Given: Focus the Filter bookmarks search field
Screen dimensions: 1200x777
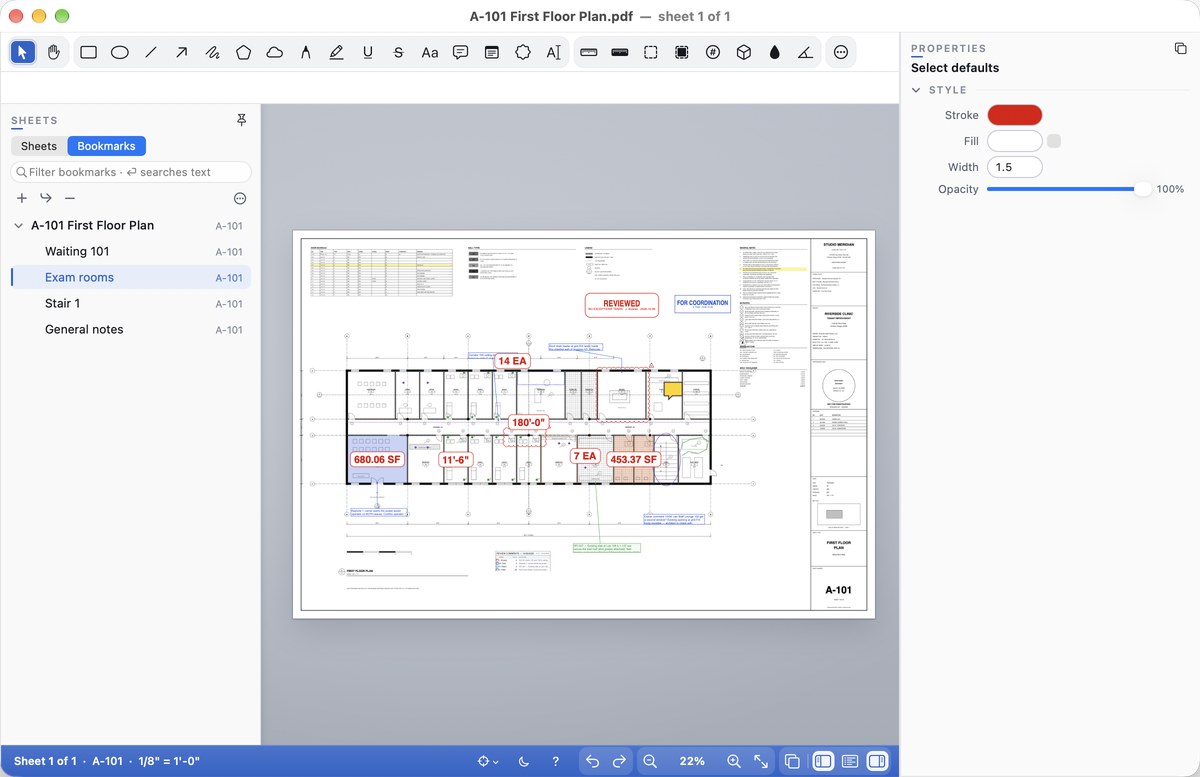Looking at the screenshot, I should point(131,172).
